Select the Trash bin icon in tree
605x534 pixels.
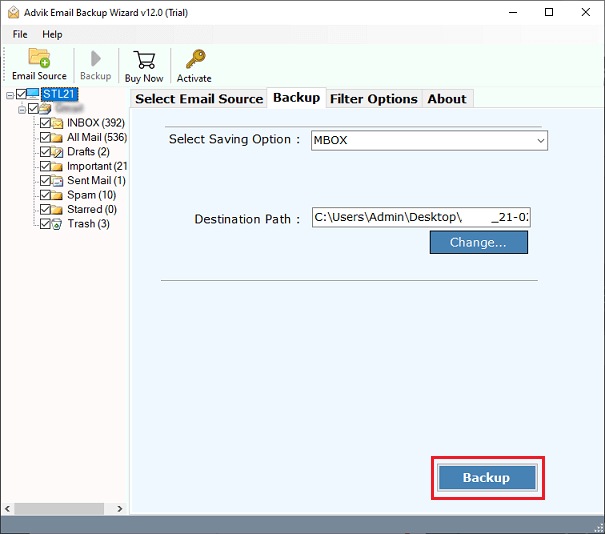(58, 224)
